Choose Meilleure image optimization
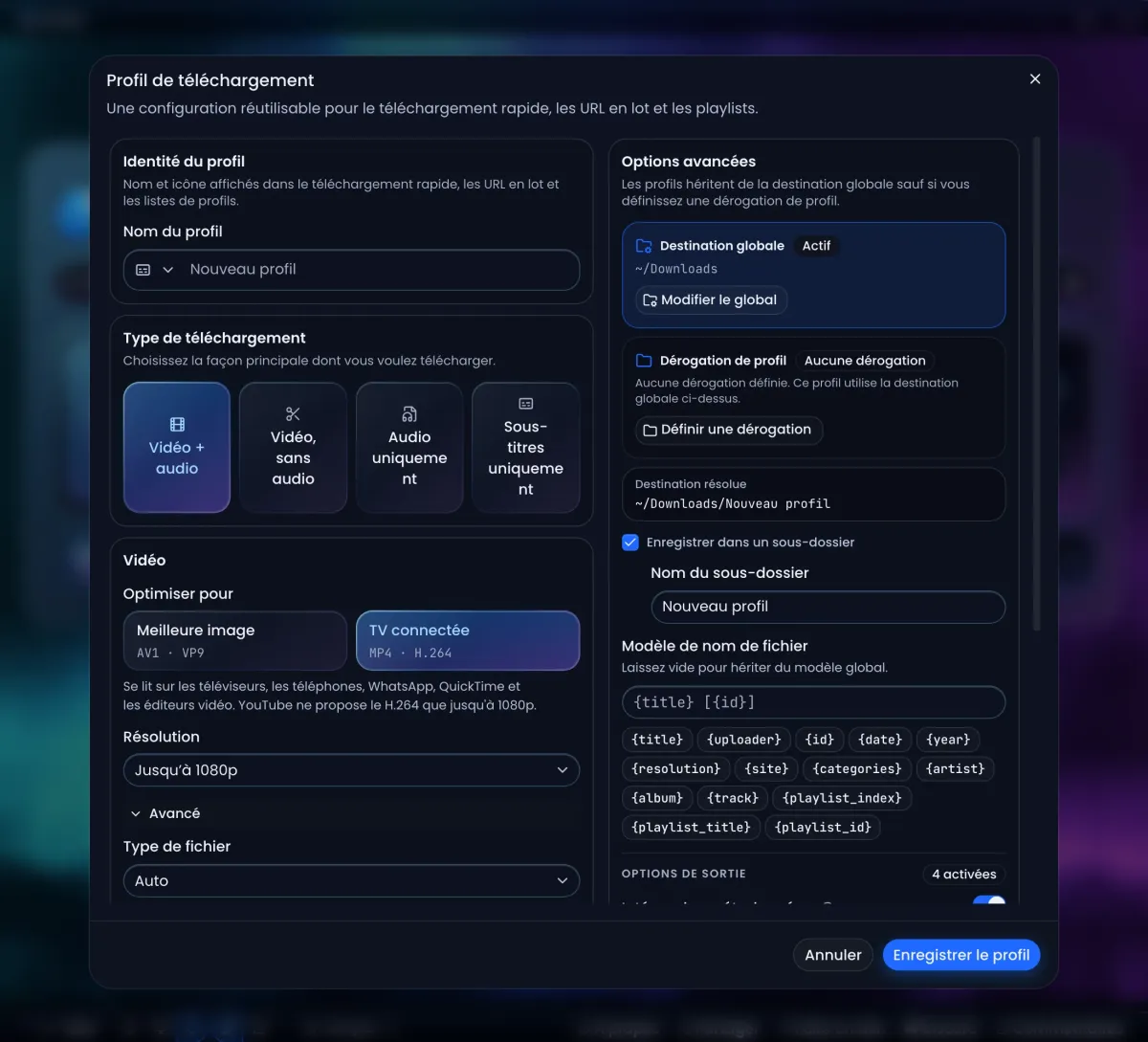The width and height of the screenshot is (1148, 1042). pos(235,640)
